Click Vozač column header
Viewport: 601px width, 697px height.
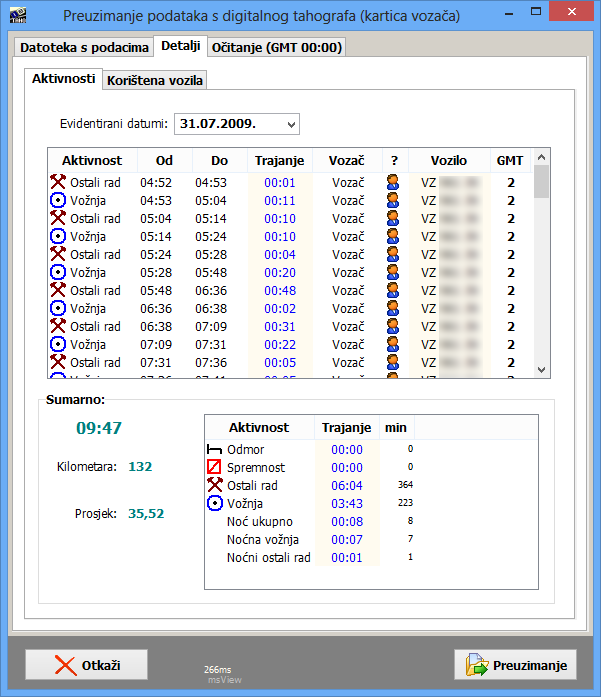tap(347, 160)
